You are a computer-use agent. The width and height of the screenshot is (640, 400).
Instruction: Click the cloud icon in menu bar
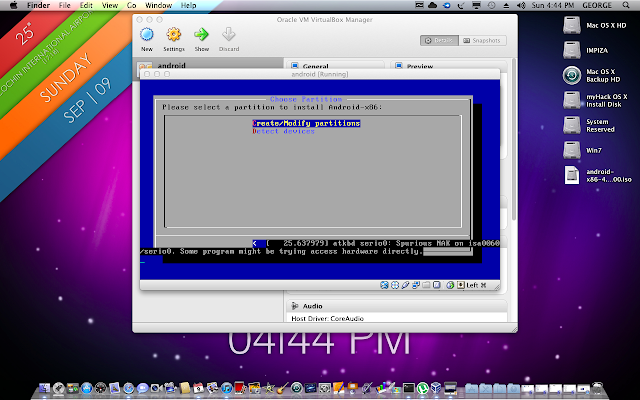tap(432, 5)
